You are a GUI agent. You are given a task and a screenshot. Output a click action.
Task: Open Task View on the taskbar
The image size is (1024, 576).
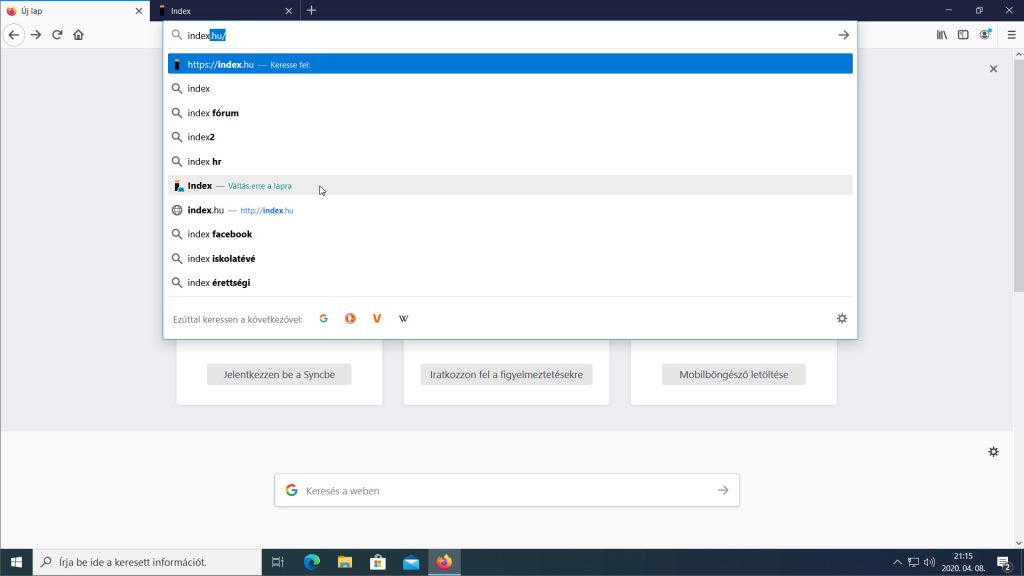pyautogui.click(x=278, y=562)
